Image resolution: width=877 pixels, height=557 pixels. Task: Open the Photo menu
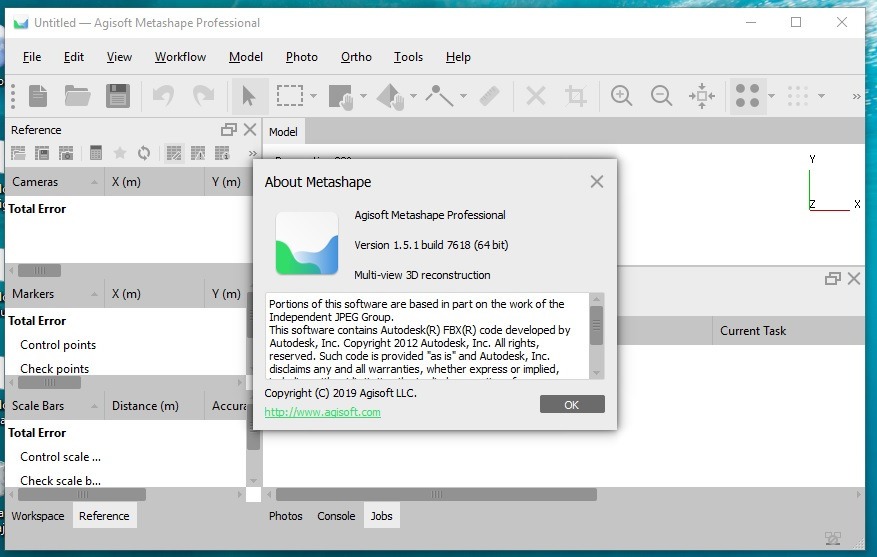click(301, 57)
